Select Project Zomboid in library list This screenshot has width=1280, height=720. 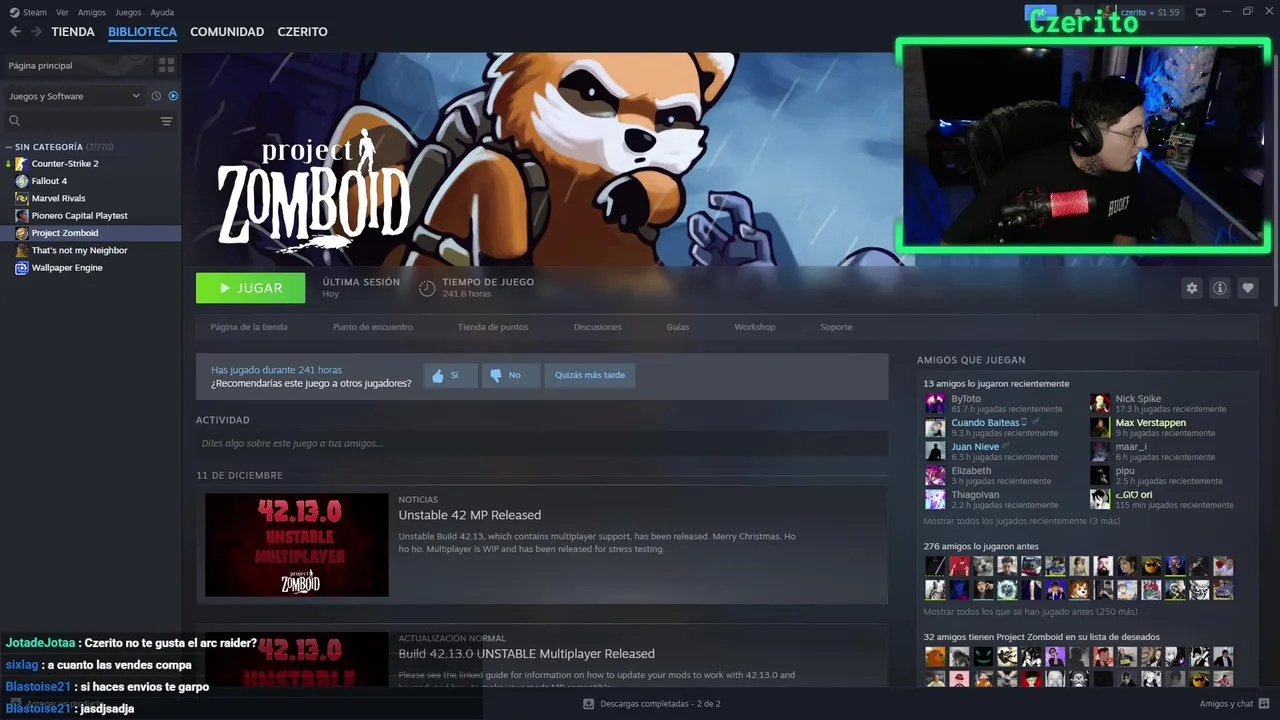[x=90, y=233]
